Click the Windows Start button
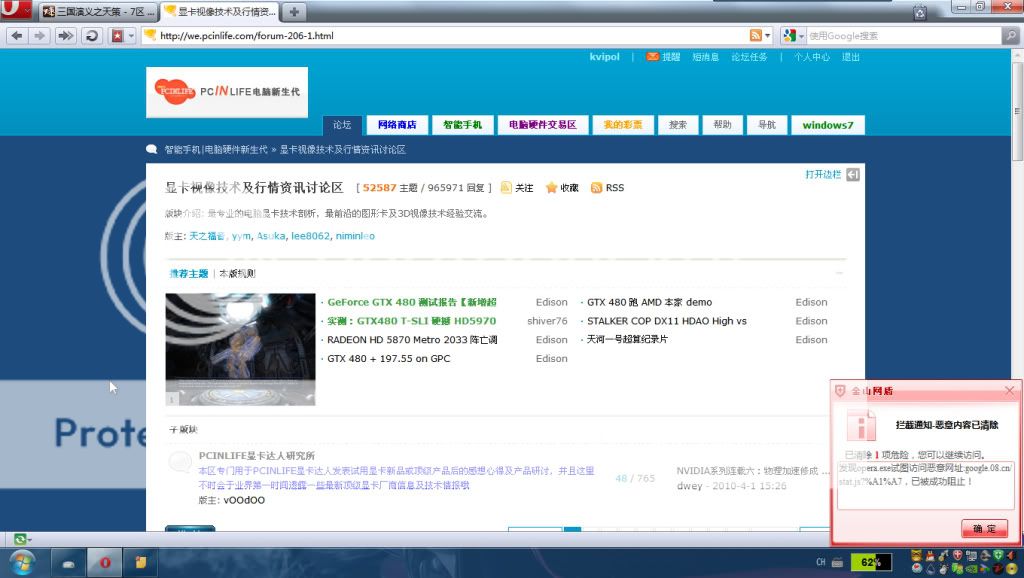 20,561
